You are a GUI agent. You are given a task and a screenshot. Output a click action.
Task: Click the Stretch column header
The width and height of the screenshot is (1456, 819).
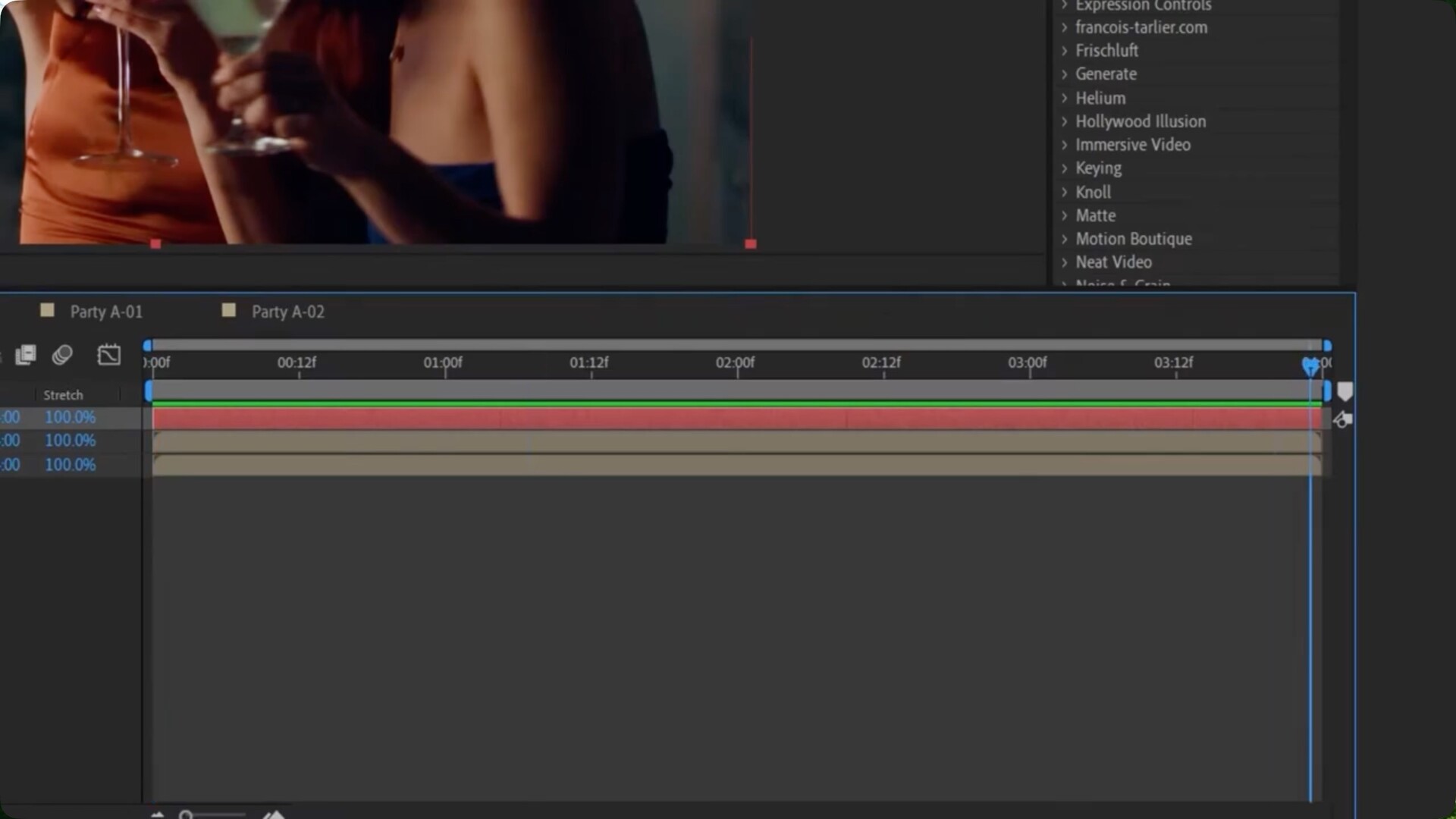(x=63, y=395)
